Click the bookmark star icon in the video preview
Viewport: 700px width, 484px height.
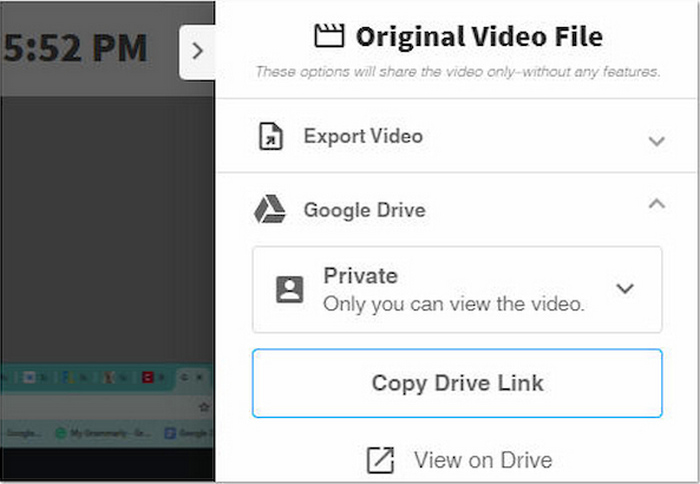tap(205, 407)
